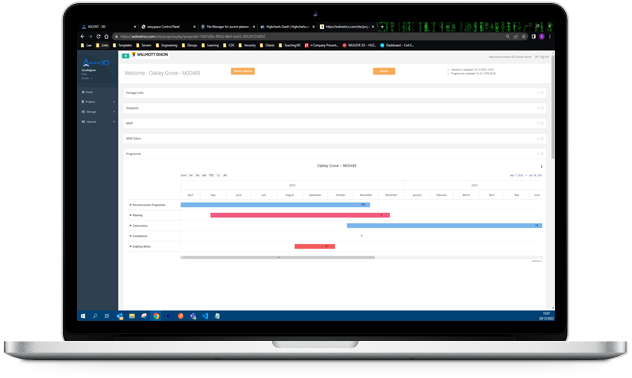Click the browser home icon
This screenshot has height=378, width=632.
coord(106,36)
